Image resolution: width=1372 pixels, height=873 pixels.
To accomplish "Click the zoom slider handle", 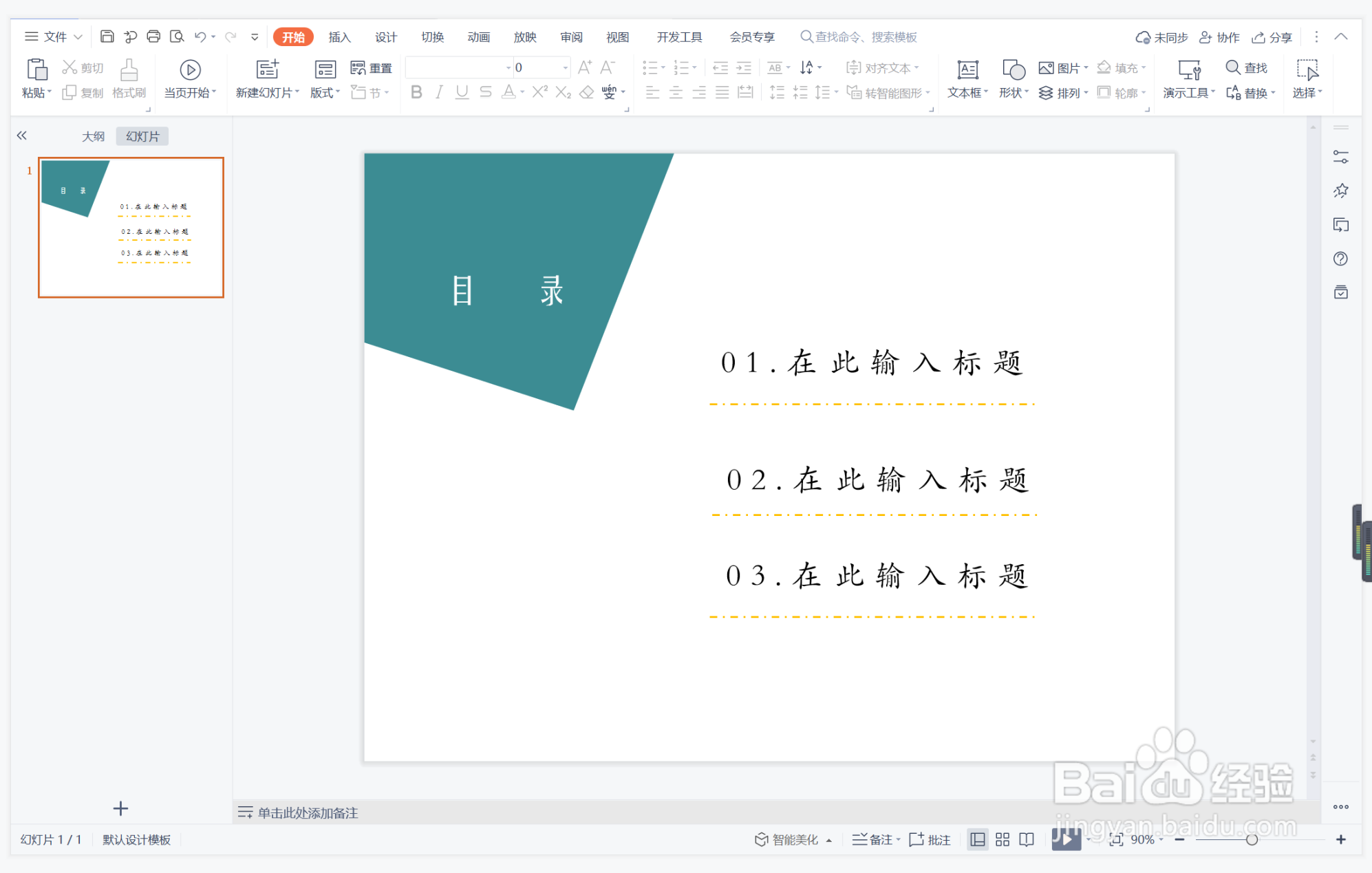I will coord(1252,839).
